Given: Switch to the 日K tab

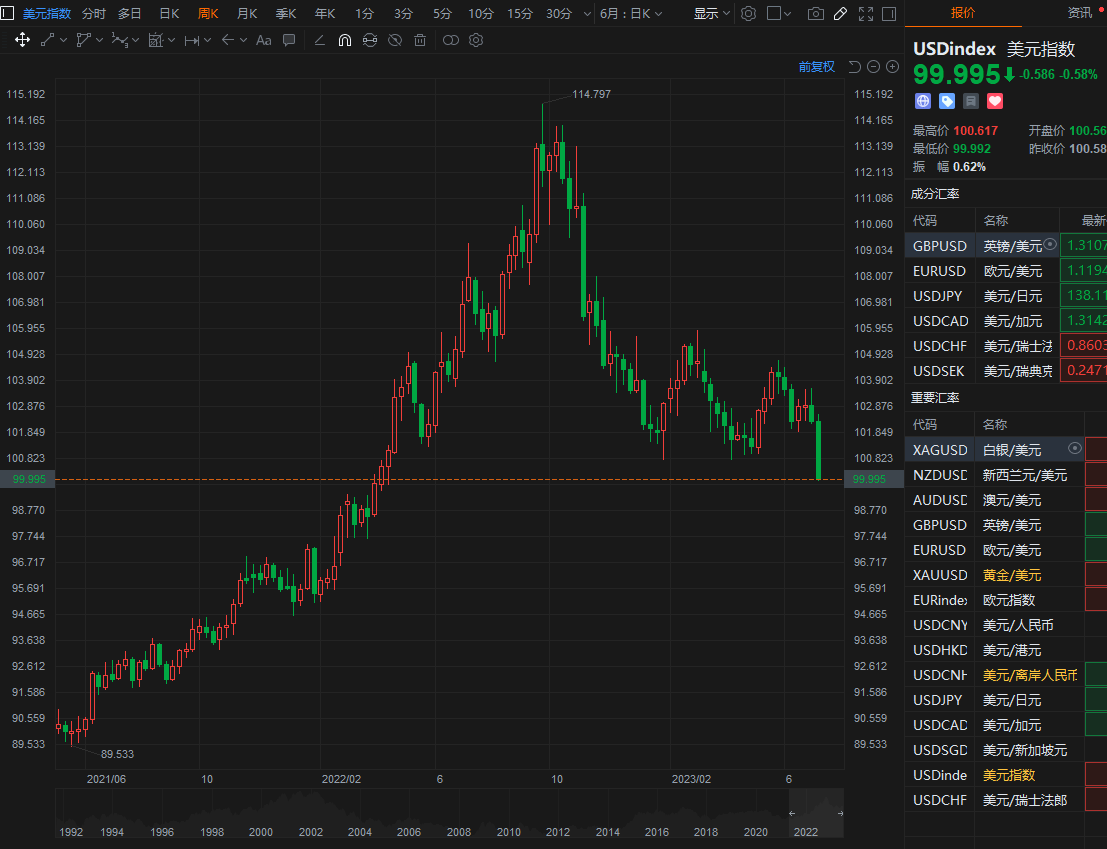Looking at the screenshot, I should coord(169,13).
